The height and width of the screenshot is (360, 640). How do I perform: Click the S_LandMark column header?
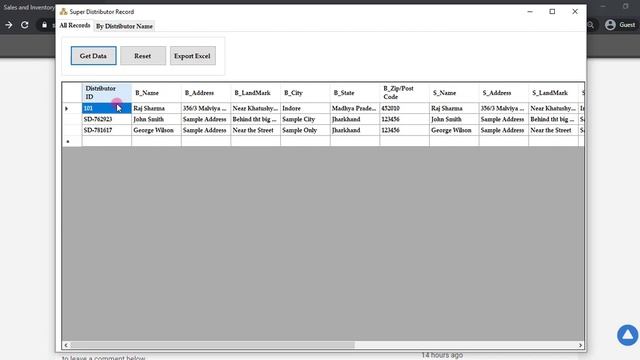click(x=553, y=93)
